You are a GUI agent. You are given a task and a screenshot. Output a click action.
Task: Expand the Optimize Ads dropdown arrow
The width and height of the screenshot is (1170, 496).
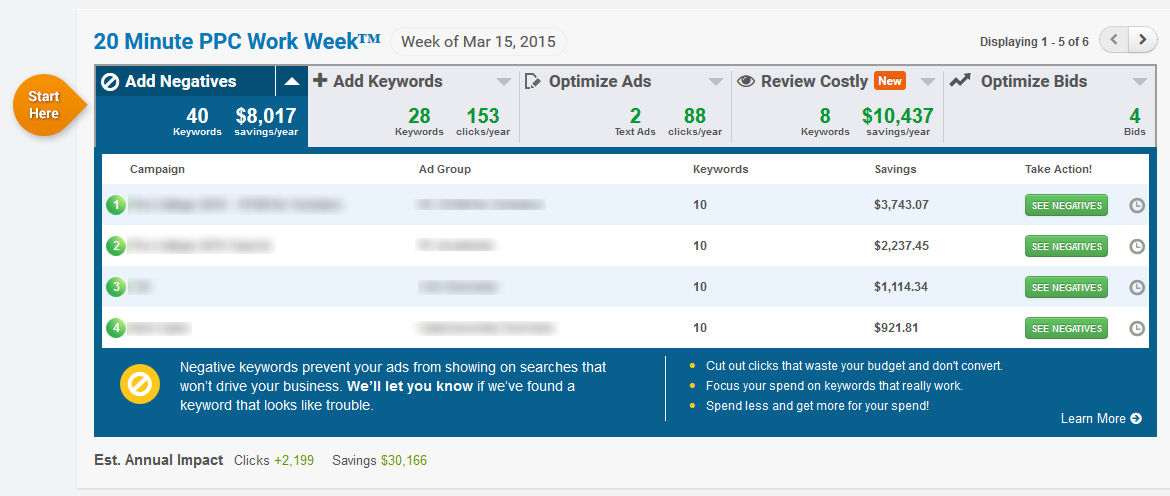pos(716,82)
